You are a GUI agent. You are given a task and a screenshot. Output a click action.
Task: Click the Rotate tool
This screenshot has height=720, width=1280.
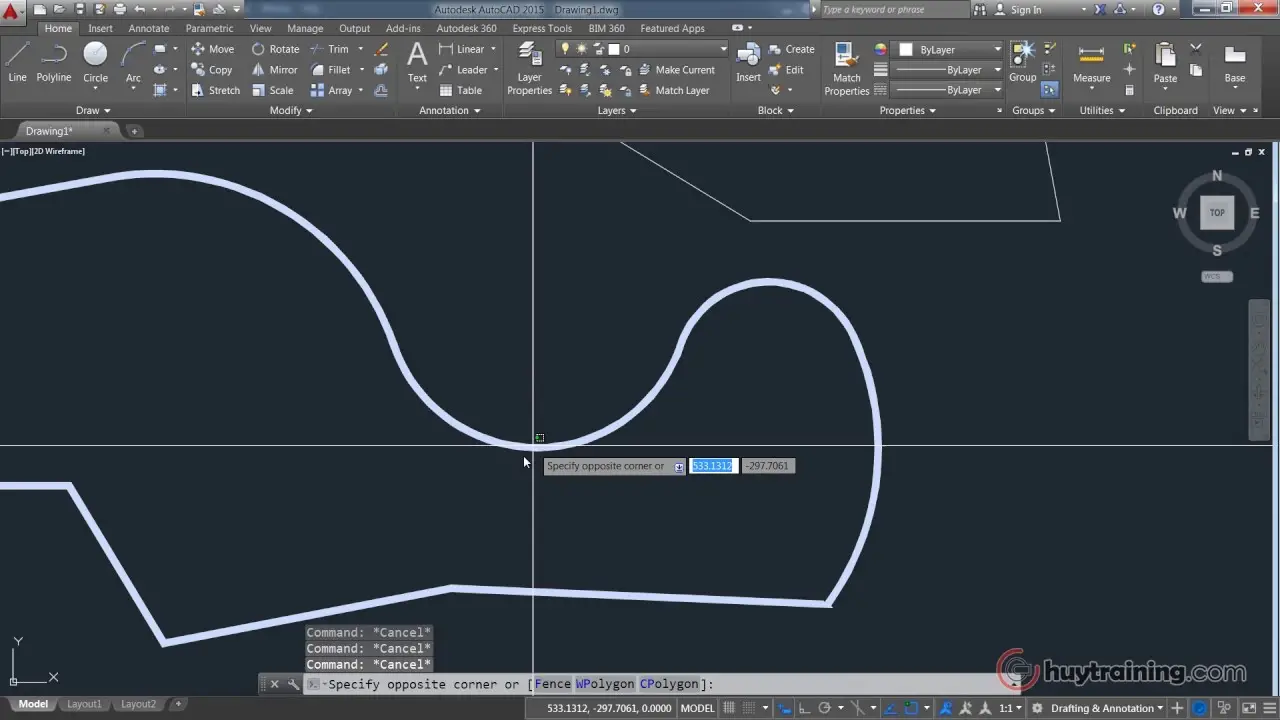click(x=275, y=49)
